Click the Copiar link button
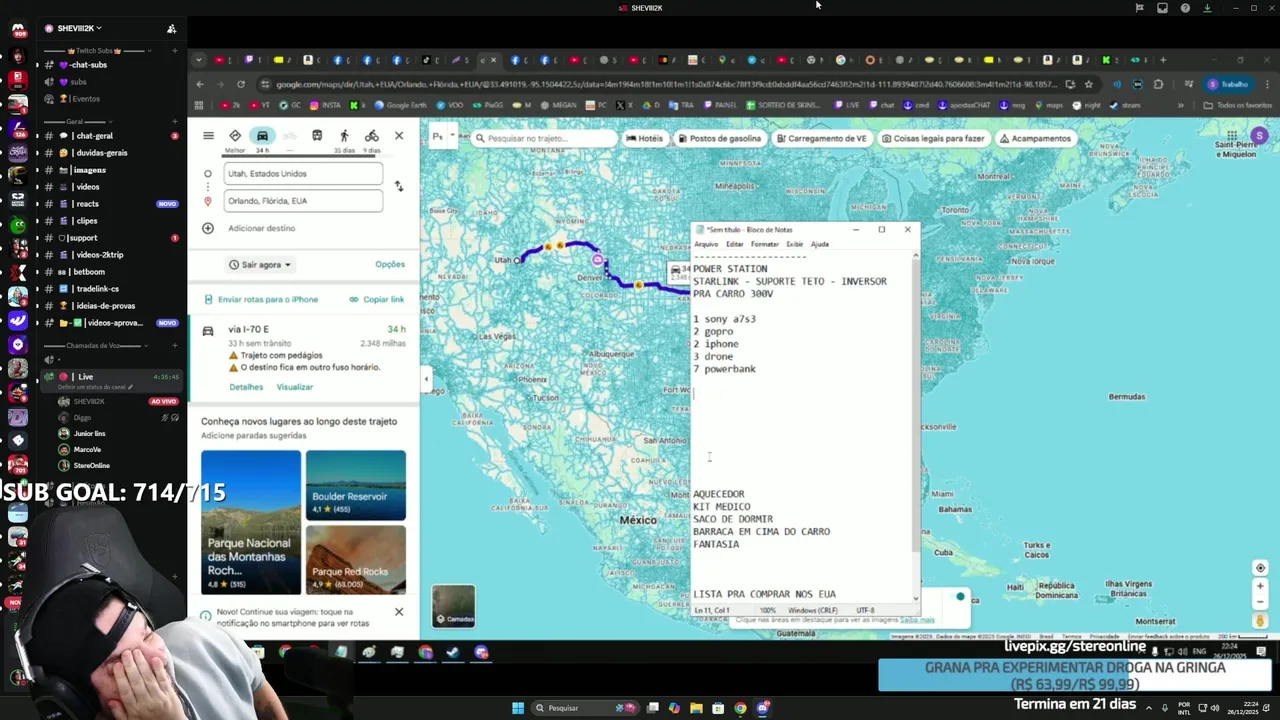Viewport: 1280px width, 720px height. point(377,299)
